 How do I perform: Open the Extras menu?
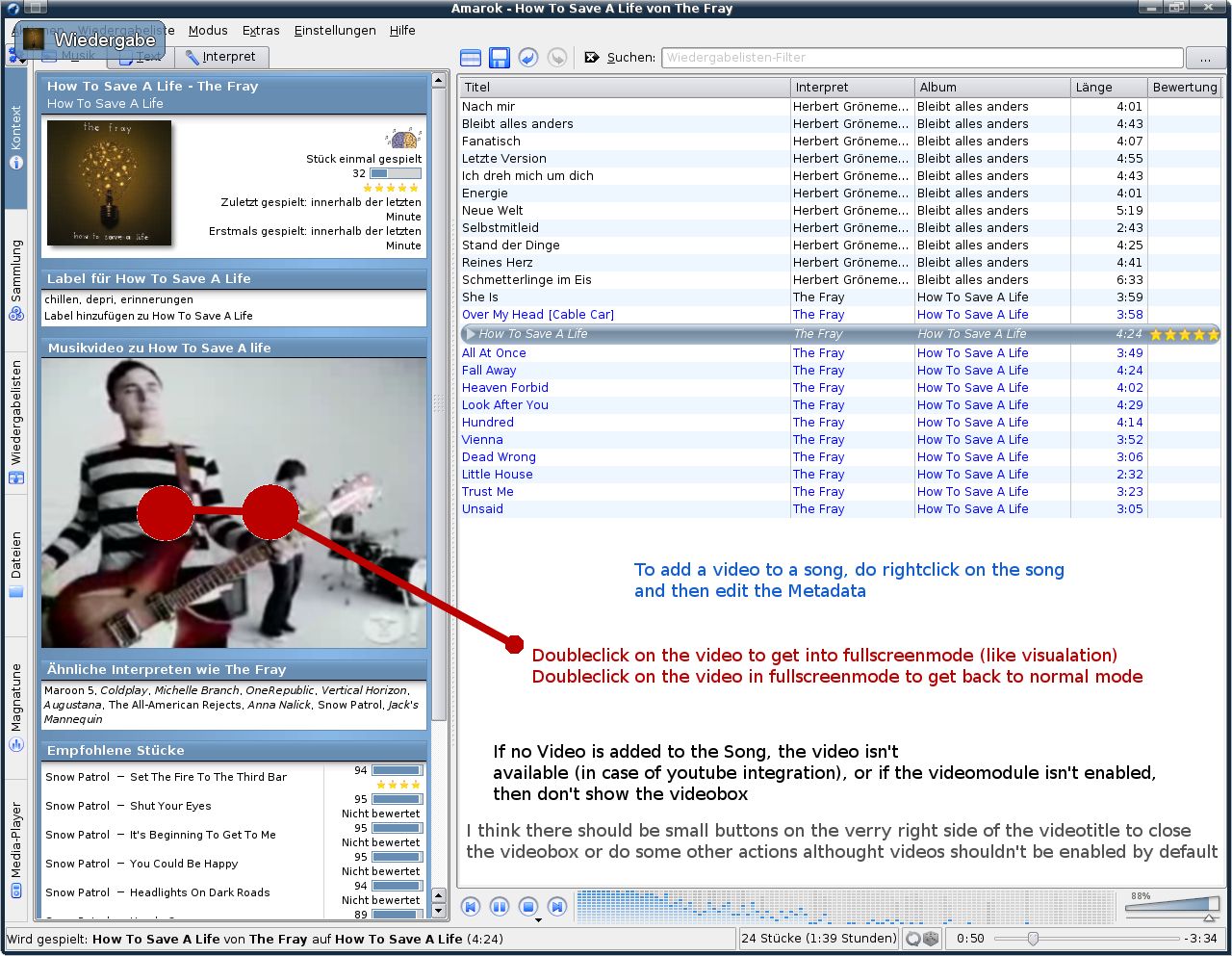[261, 31]
